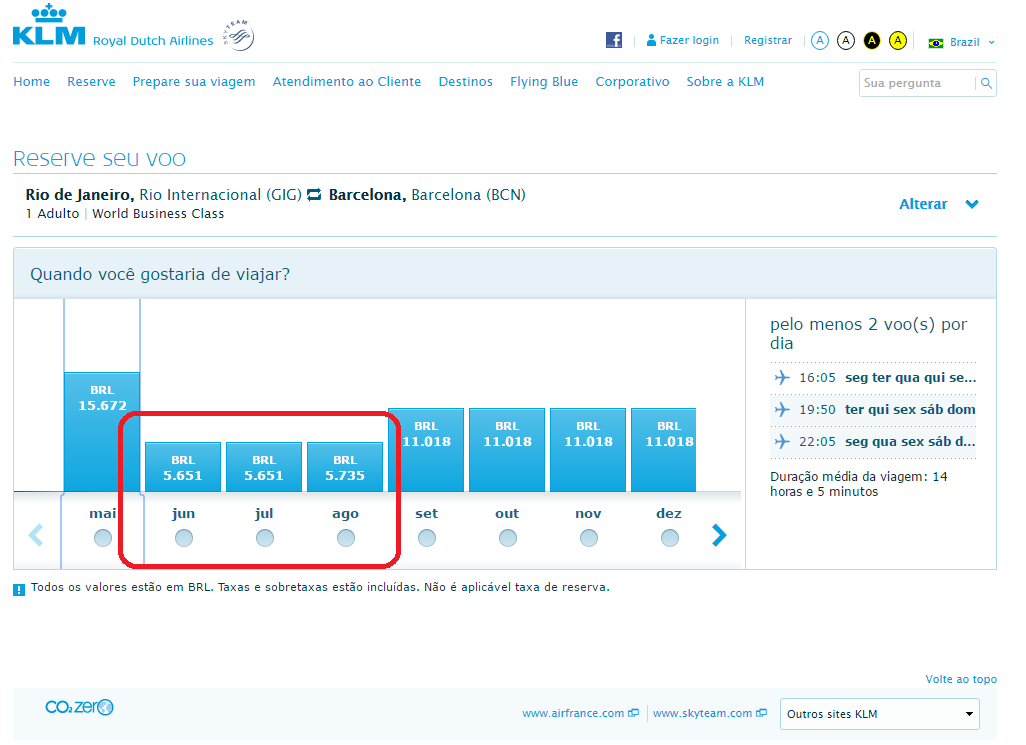The image size is (1026, 745).
Task: Click the airplane icon beside 16:05 flight
Action: coord(781,377)
